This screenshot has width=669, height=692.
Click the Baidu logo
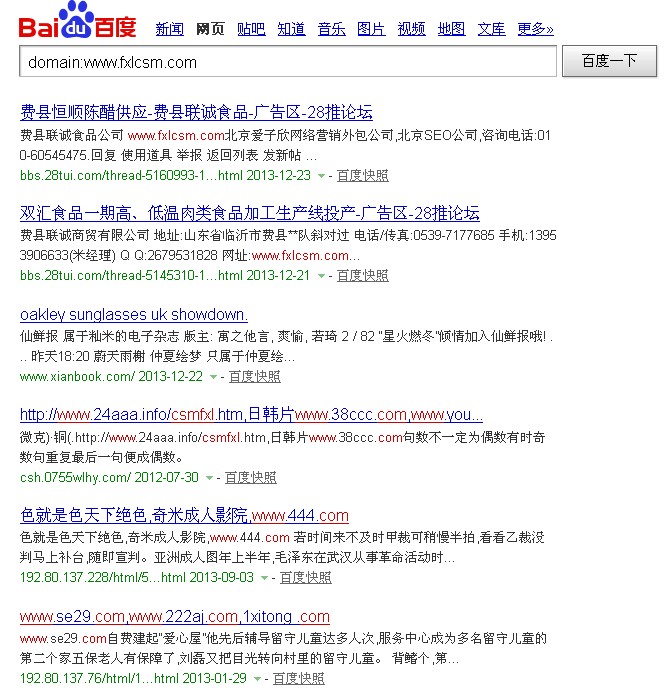(x=78, y=20)
